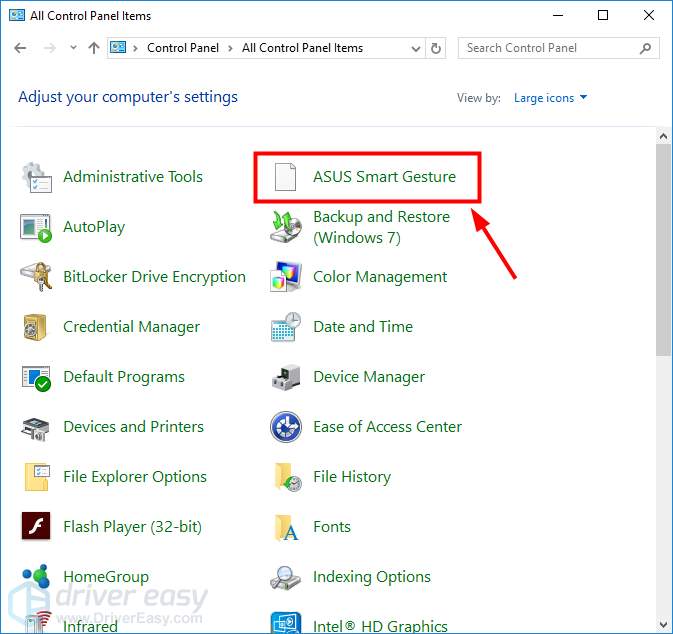This screenshot has height=634, width=673.
Task: Open the Color Management link
Action: click(380, 277)
